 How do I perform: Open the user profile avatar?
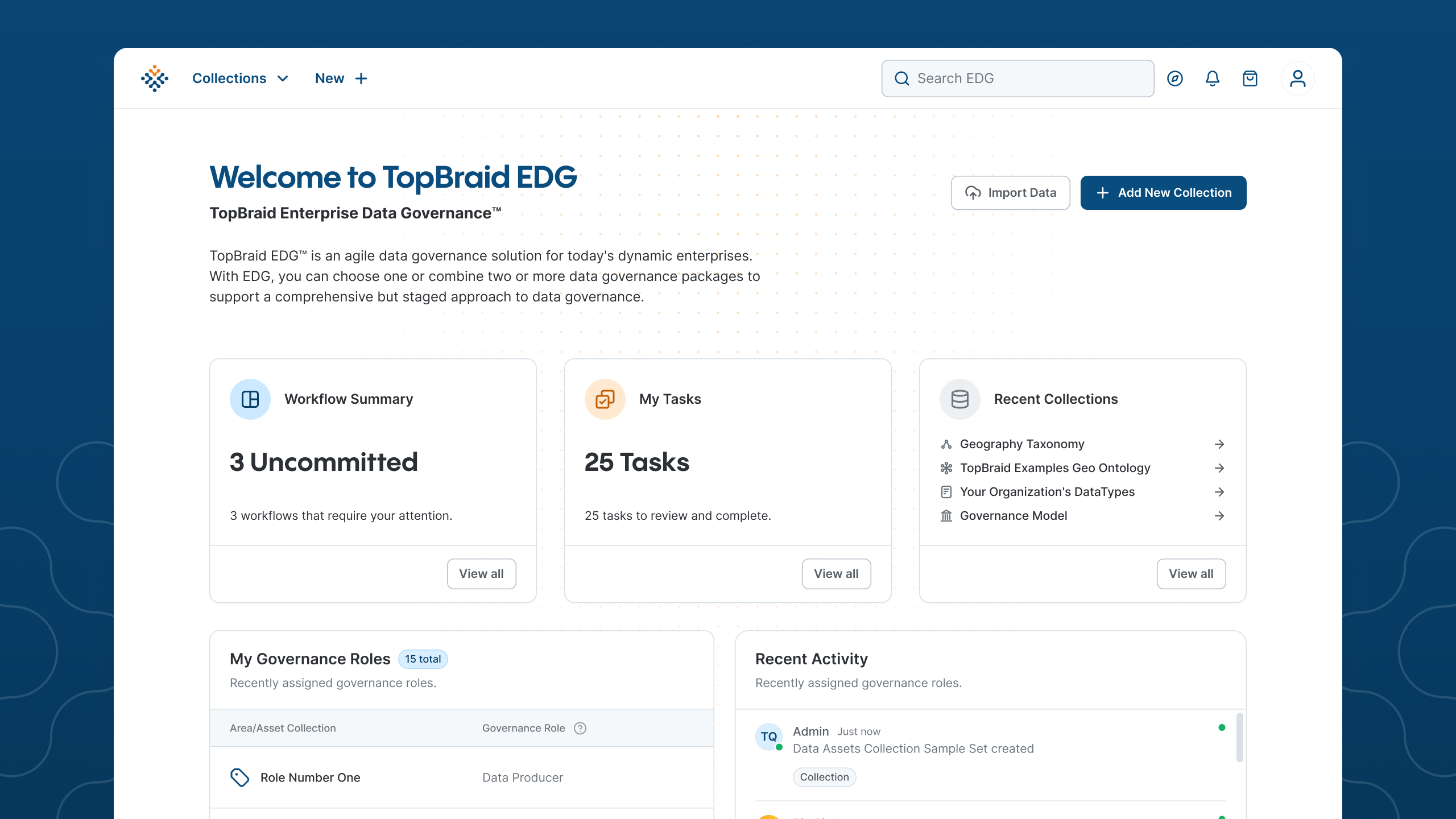(1297, 78)
